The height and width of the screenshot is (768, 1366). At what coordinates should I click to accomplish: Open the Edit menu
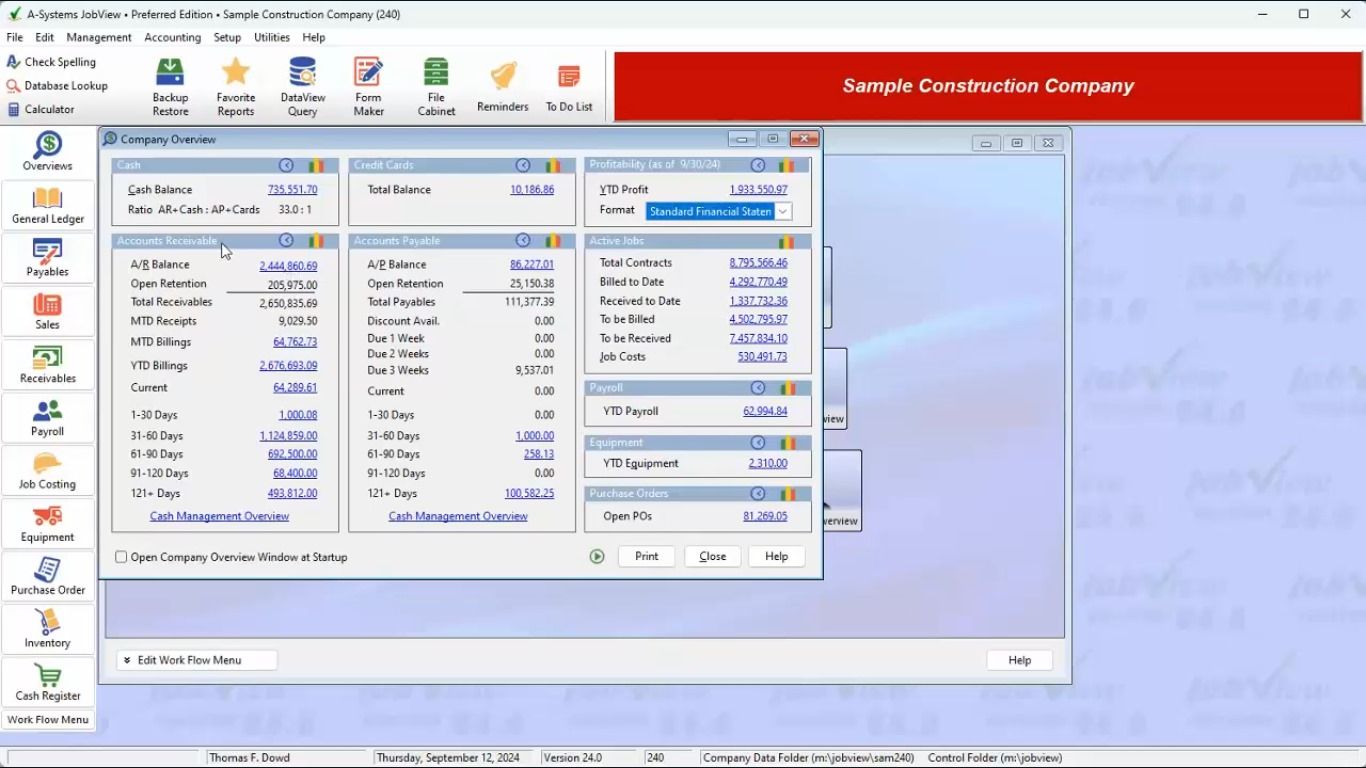tap(45, 37)
